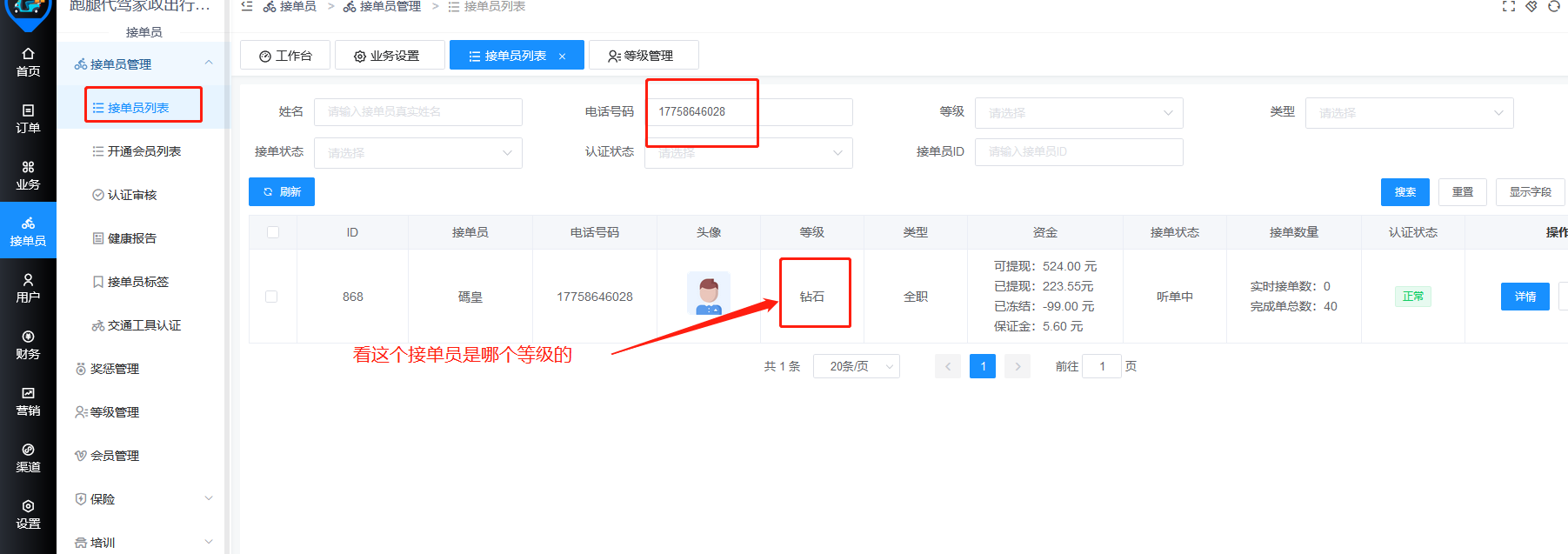Image resolution: width=1568 pixels, height=554 pixels.
Task: Open the 认证状态 filter dropdown
Action: [749, 153]
